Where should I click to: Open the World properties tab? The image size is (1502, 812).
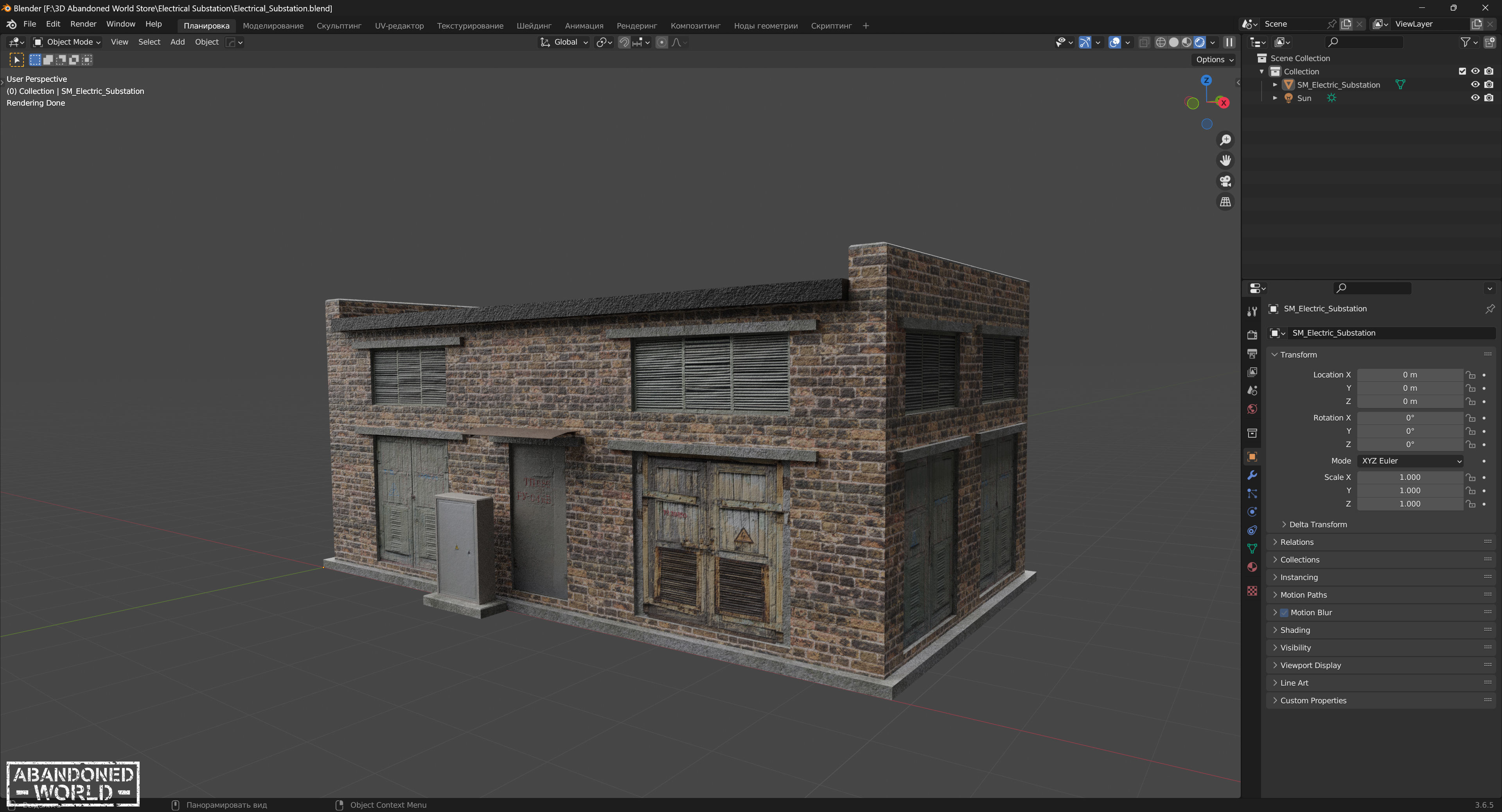[1252, 409]
